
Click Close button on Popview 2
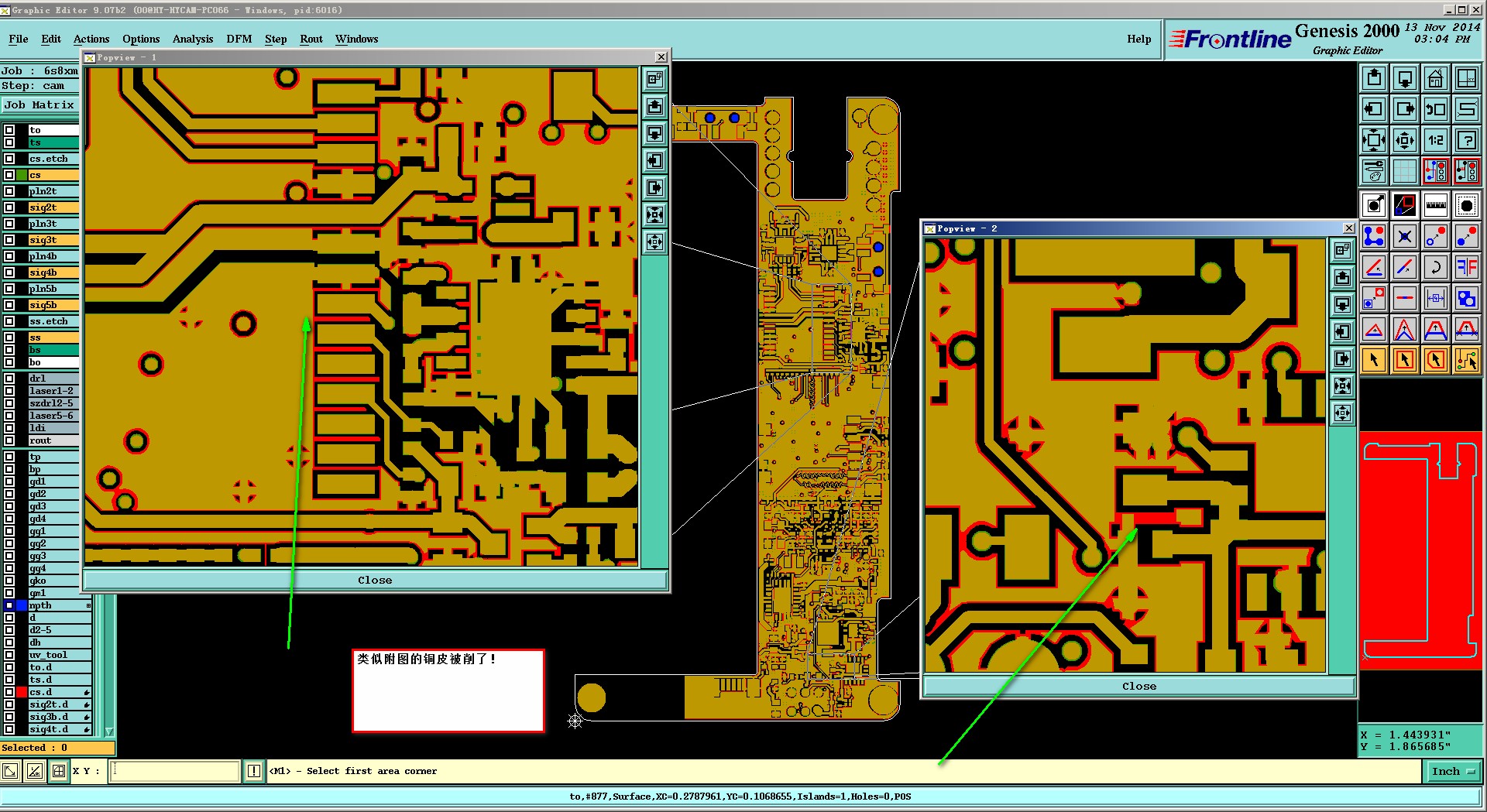(1138, 687)
